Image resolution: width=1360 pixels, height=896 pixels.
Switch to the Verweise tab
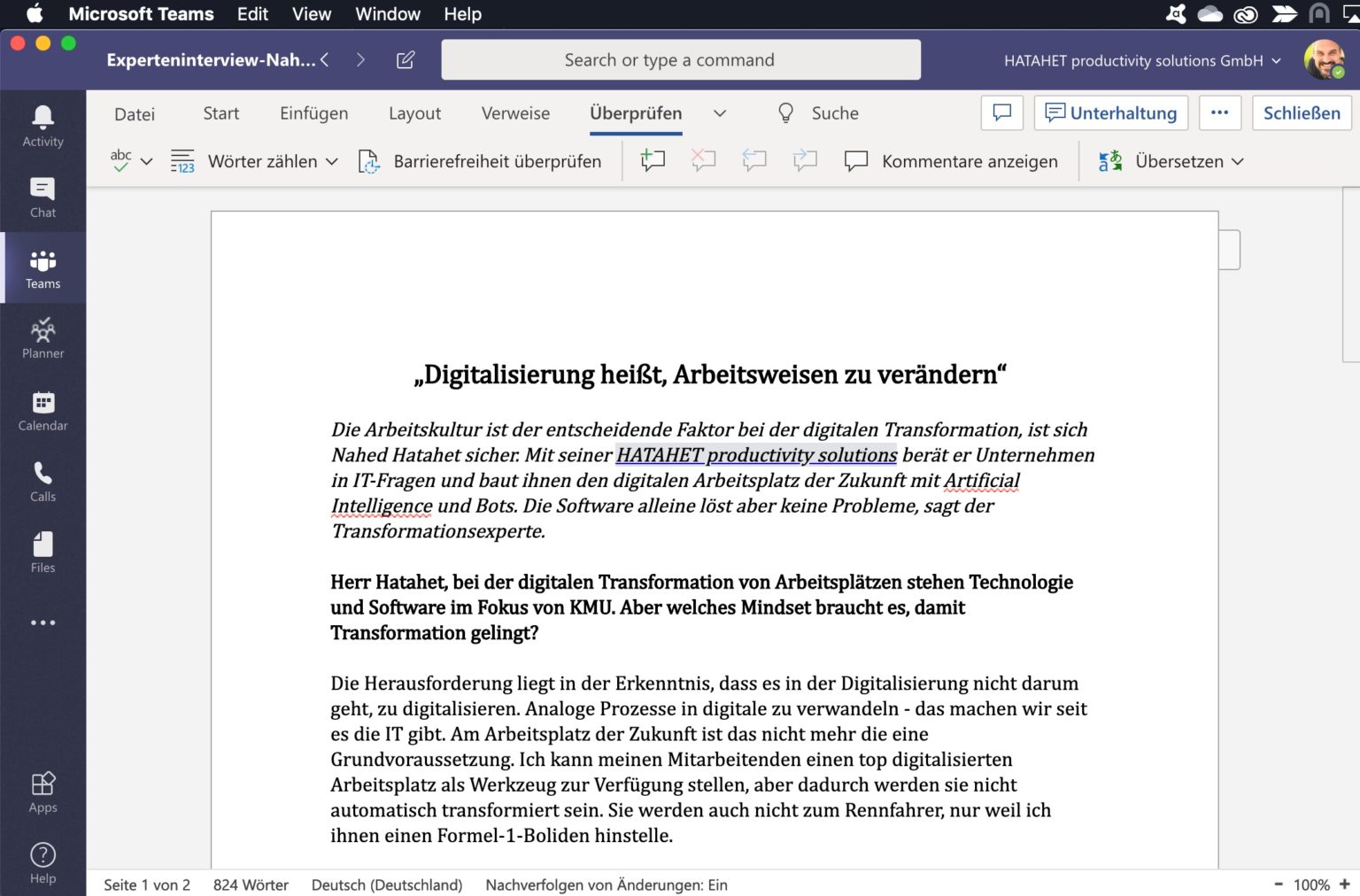515,113
